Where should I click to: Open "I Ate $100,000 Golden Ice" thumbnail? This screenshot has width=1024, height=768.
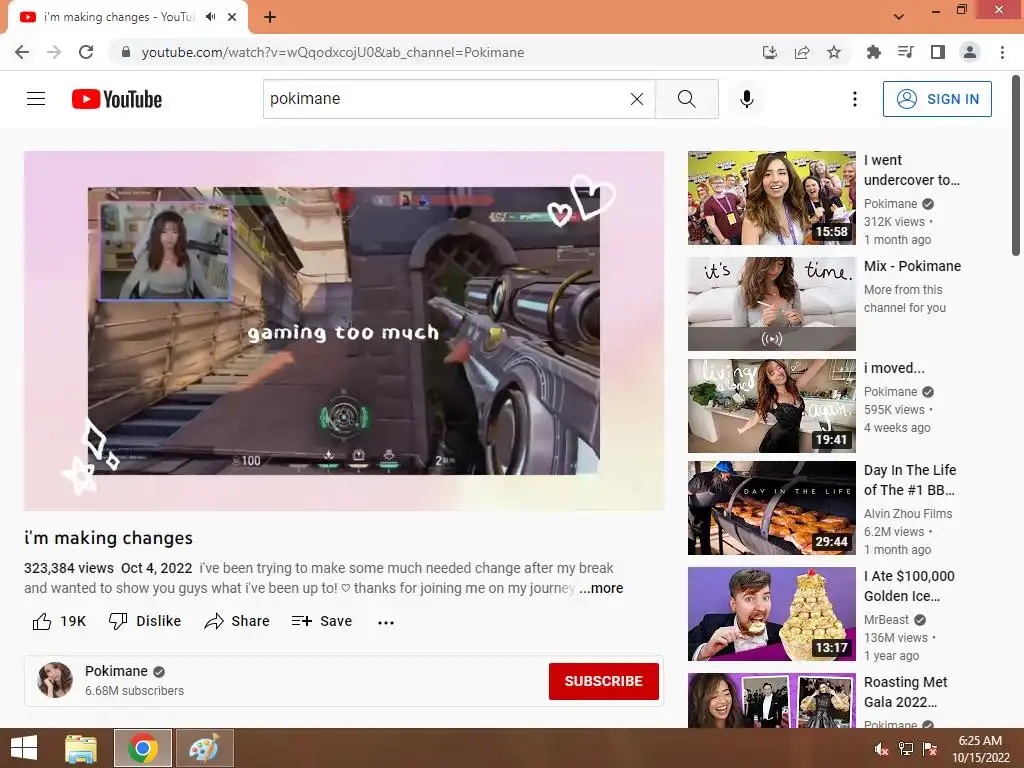click(x=771, y=614)
